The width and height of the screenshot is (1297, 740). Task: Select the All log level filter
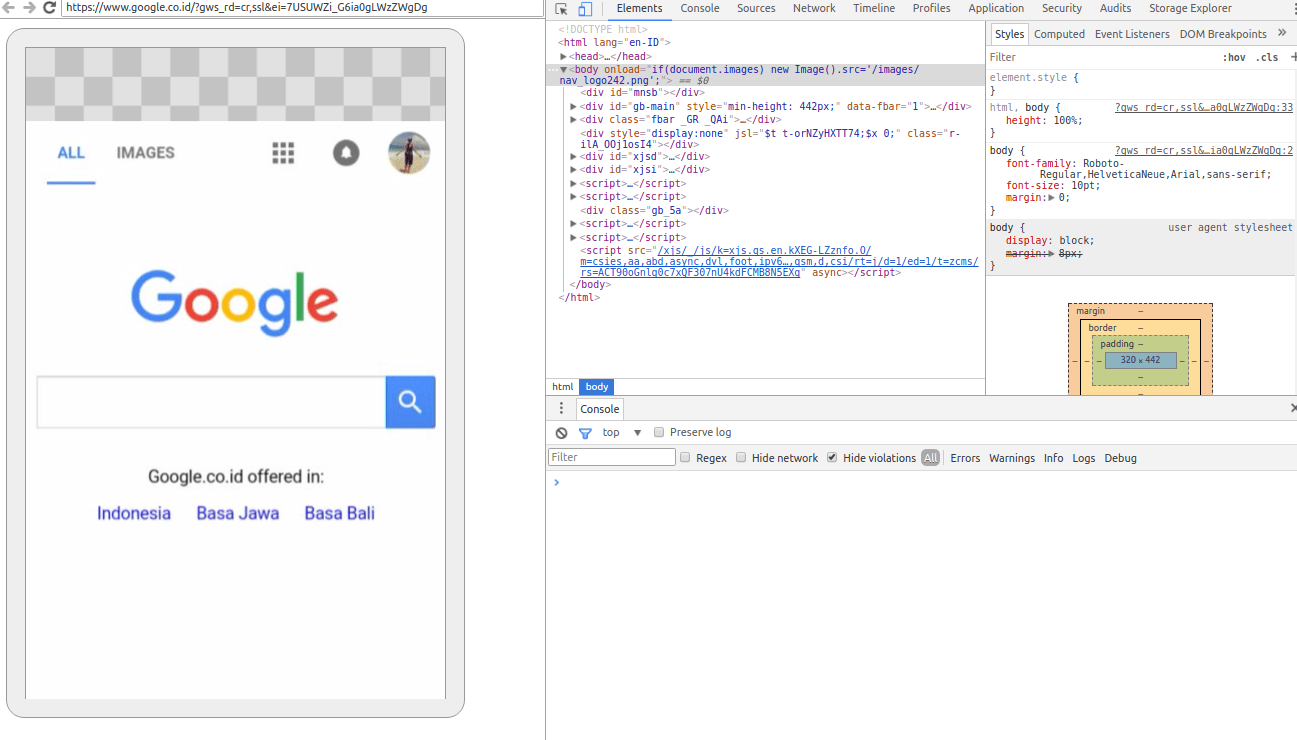[931, 458]
